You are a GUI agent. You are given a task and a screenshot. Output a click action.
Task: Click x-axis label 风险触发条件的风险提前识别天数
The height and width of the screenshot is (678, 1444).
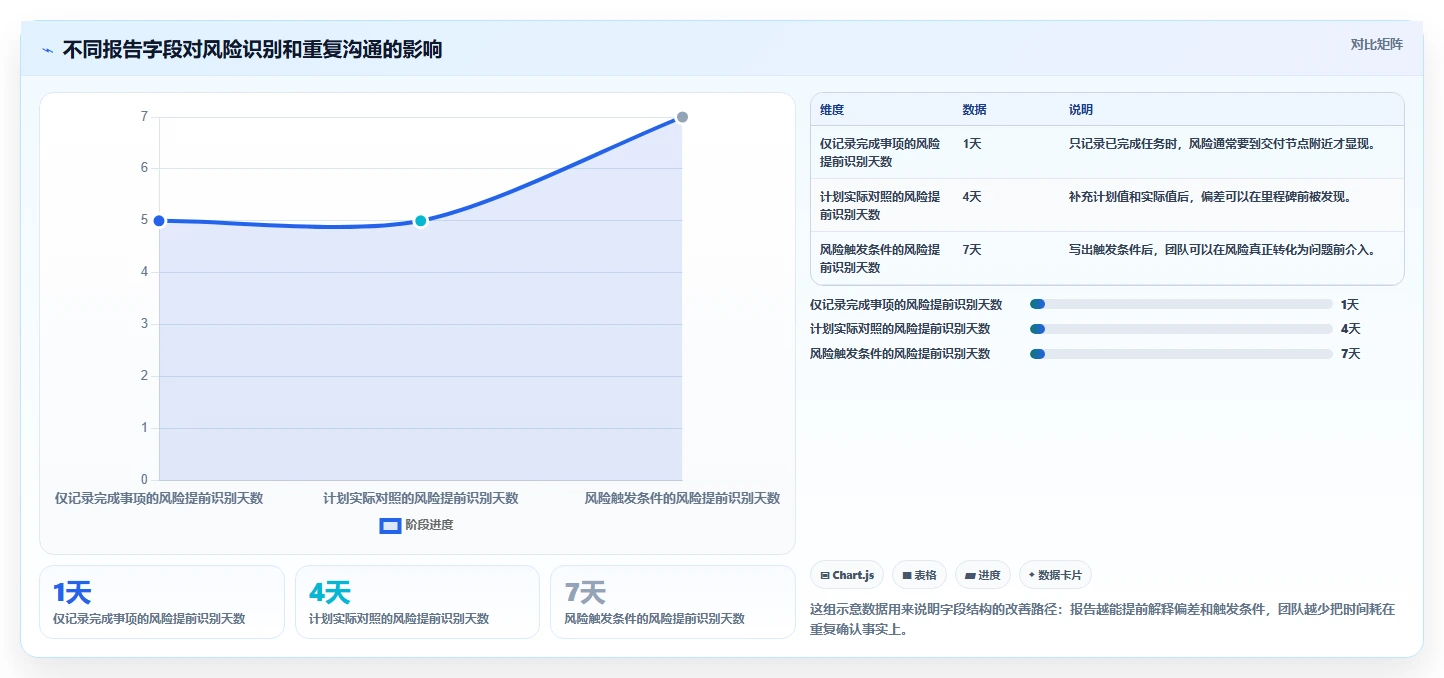point(682,498)
